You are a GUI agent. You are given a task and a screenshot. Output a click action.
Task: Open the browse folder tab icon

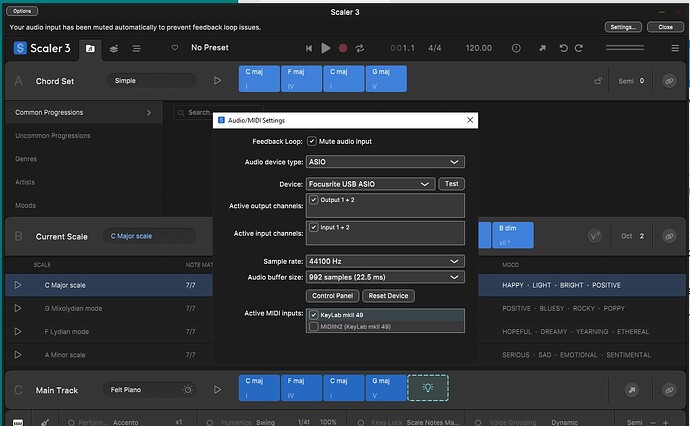90,48
